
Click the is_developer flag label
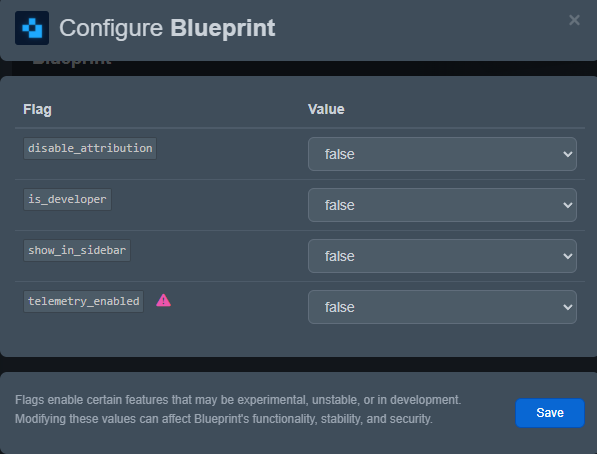pyautogui.click(x=67, y=200)
